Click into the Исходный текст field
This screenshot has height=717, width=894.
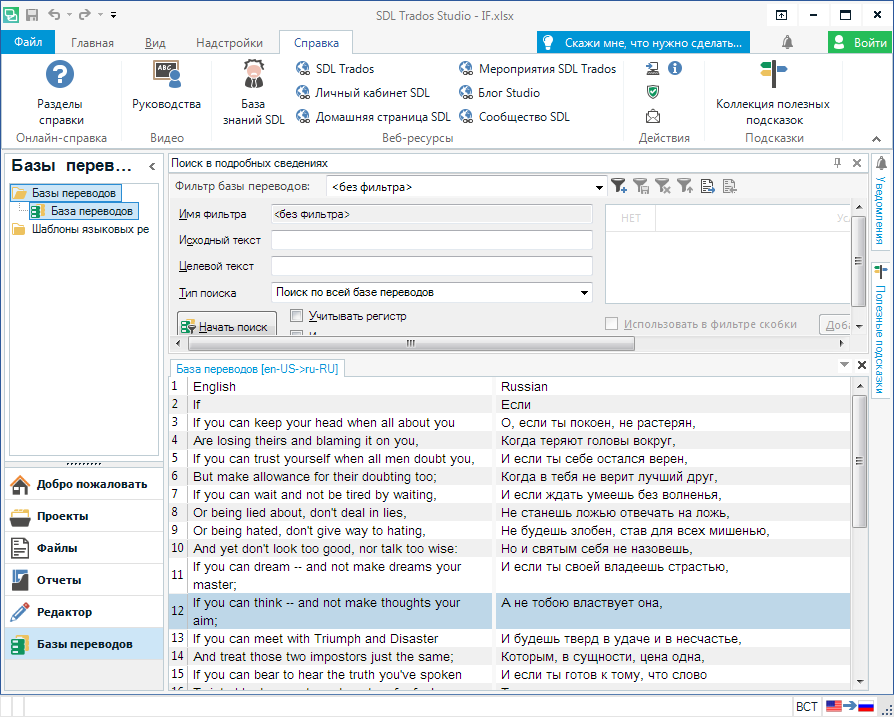click(x=431, y=240)
